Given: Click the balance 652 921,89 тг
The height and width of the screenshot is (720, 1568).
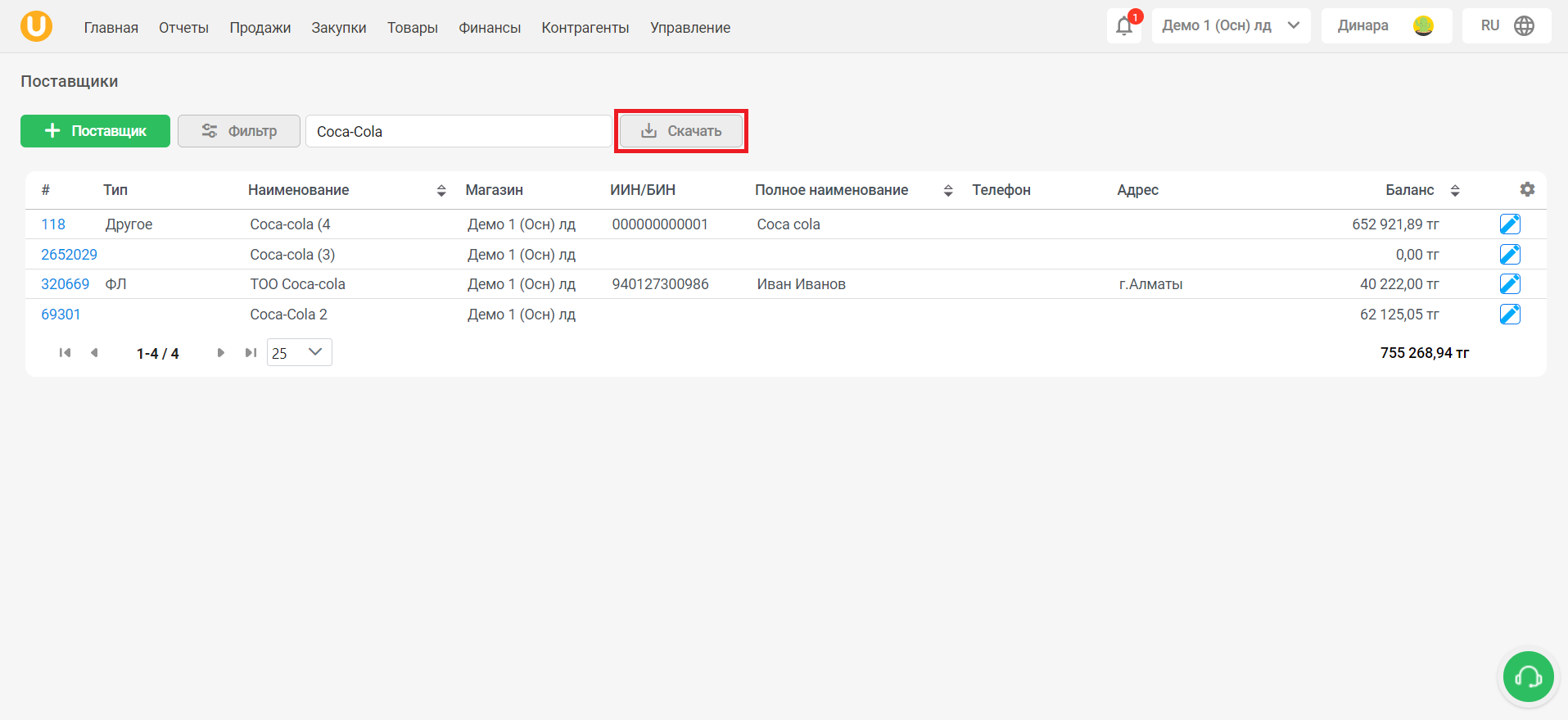Looking at the screenshot, I should point(1396,224).
